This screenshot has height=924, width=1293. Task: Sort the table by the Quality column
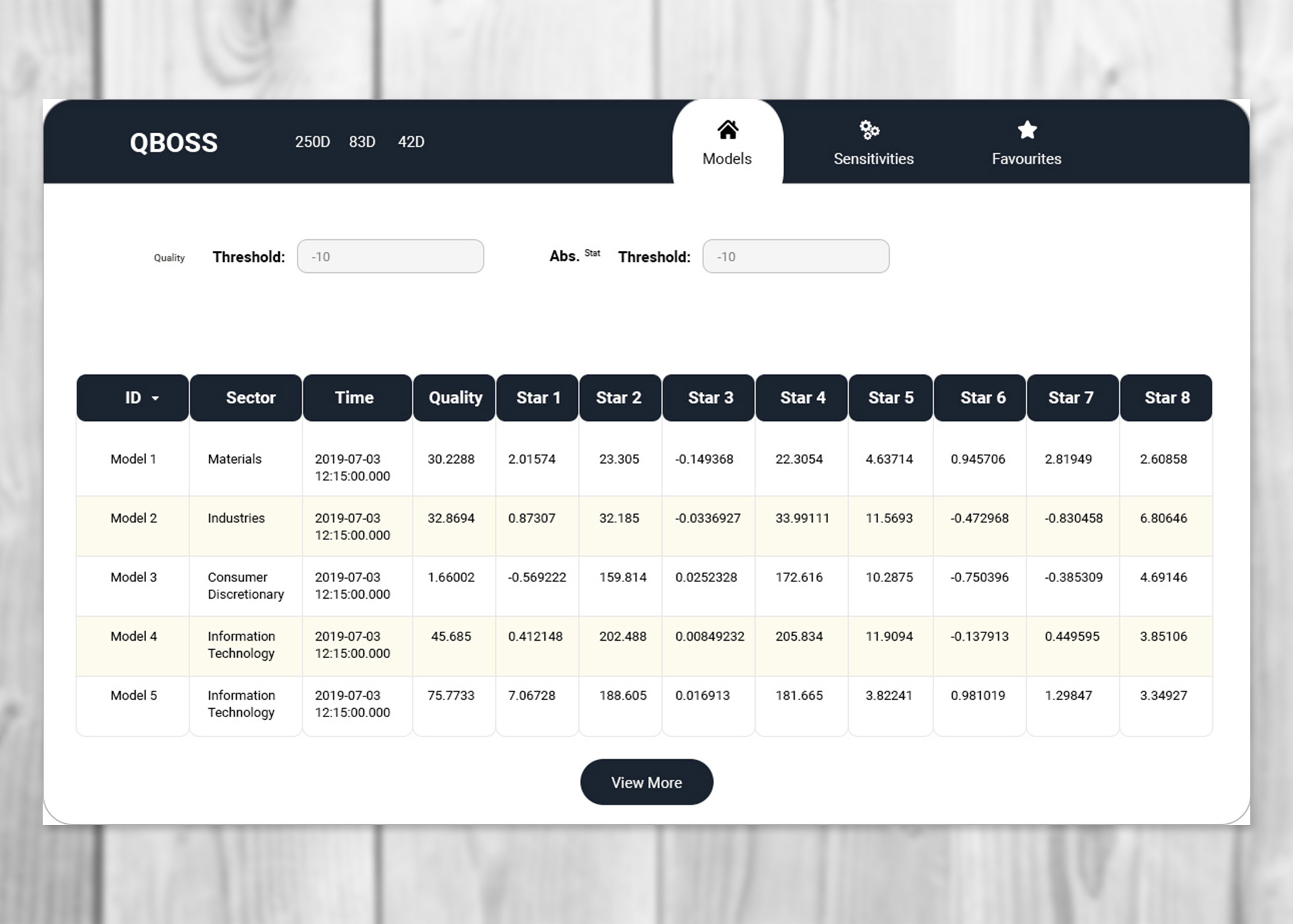454,398
